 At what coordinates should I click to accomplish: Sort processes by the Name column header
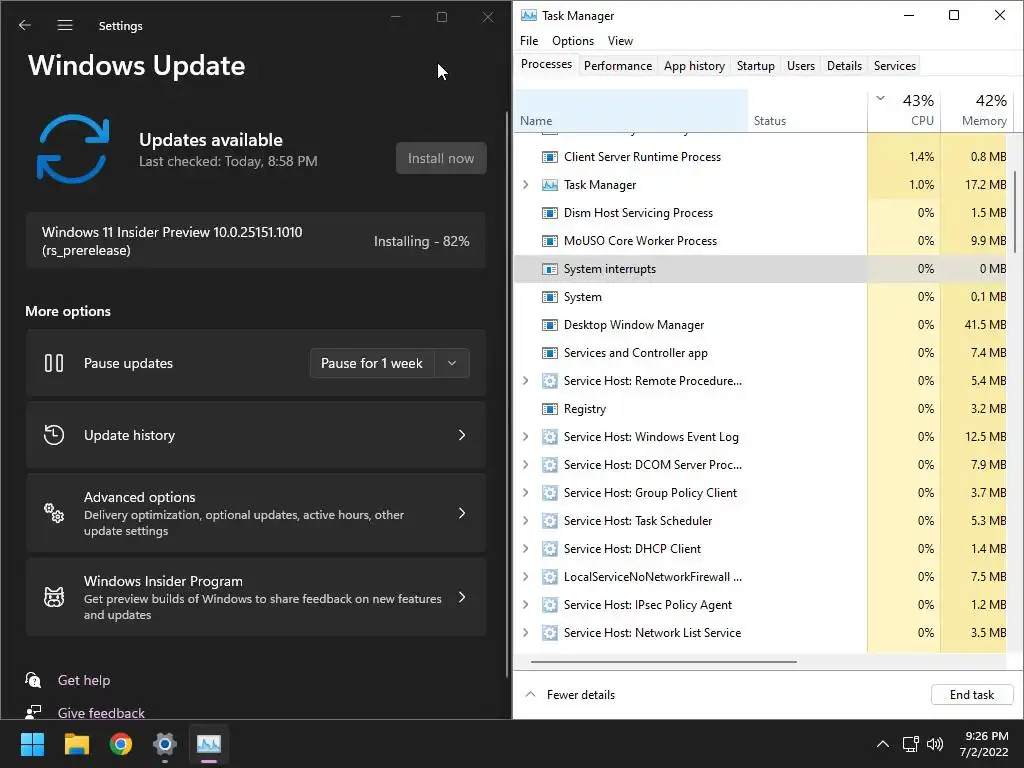pyautogui.click(x=631, y=110)
